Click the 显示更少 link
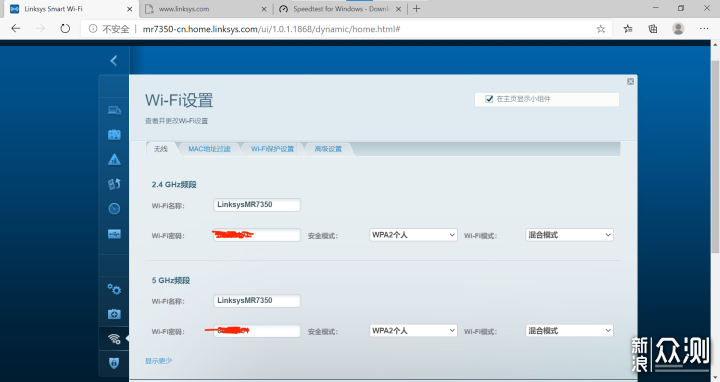Viewport: 720px width, 382px height. pyautogui.click(x=158, y=361)
